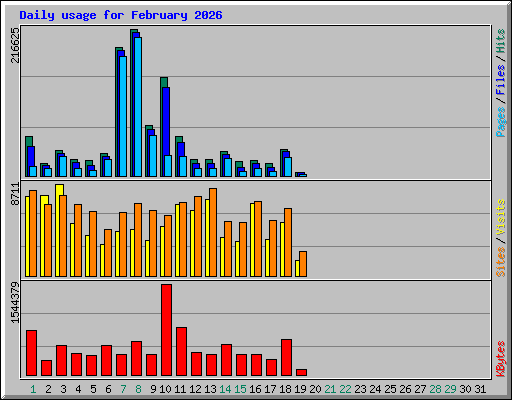Click day label 4 on the x-axis
This screenshot has height=400, width=512.
(x=78, y=389)
